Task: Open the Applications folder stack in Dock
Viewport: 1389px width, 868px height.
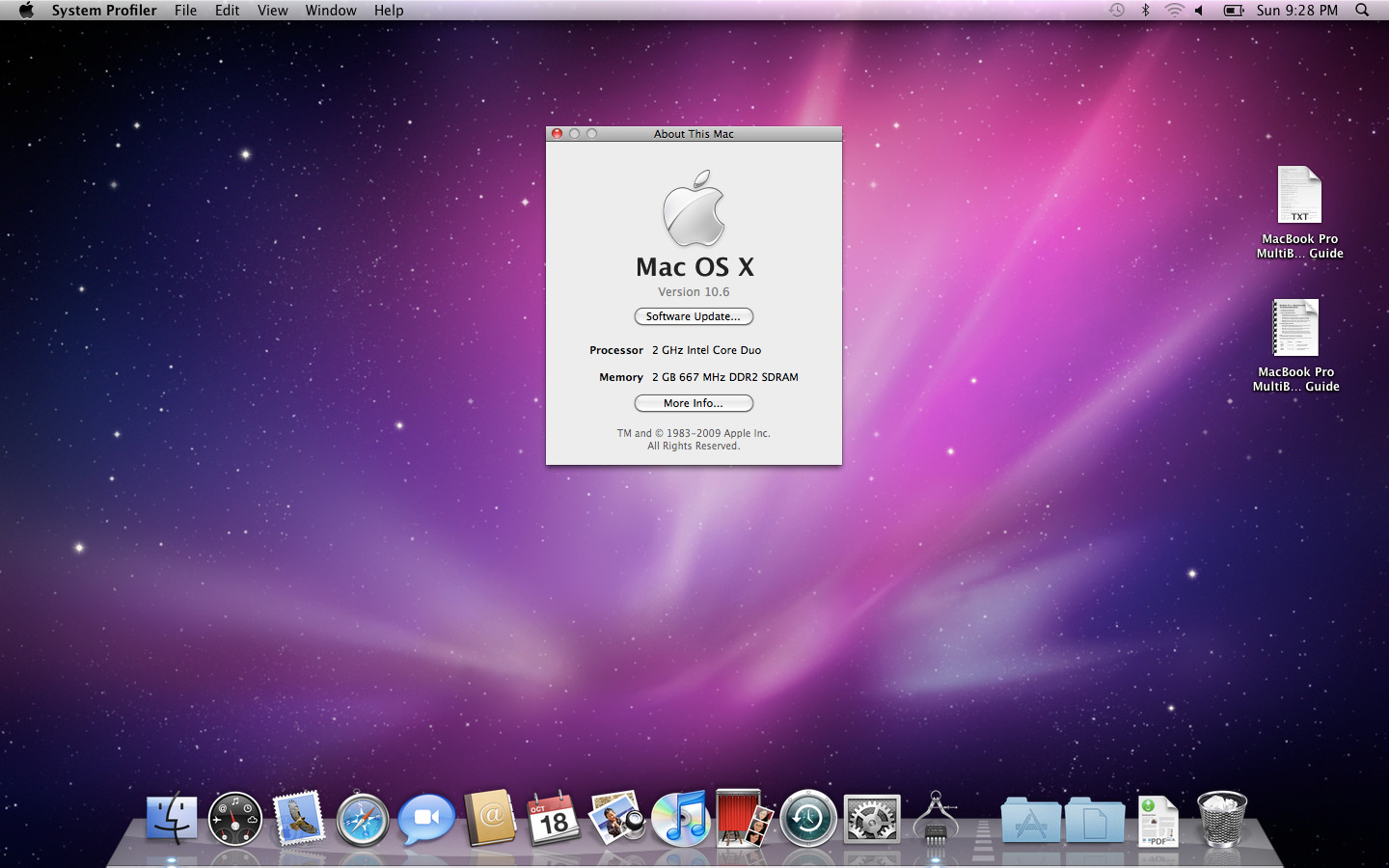Action: 1031,821
